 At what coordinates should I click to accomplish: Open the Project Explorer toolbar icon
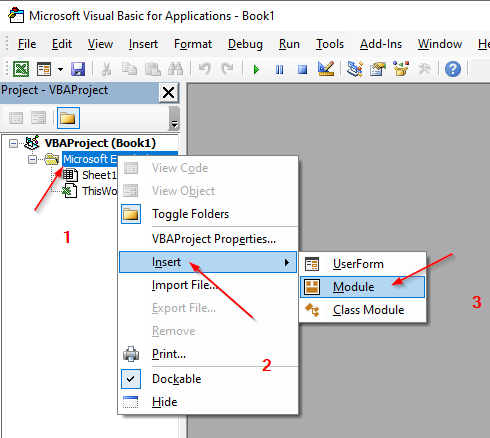pos(355,69)
